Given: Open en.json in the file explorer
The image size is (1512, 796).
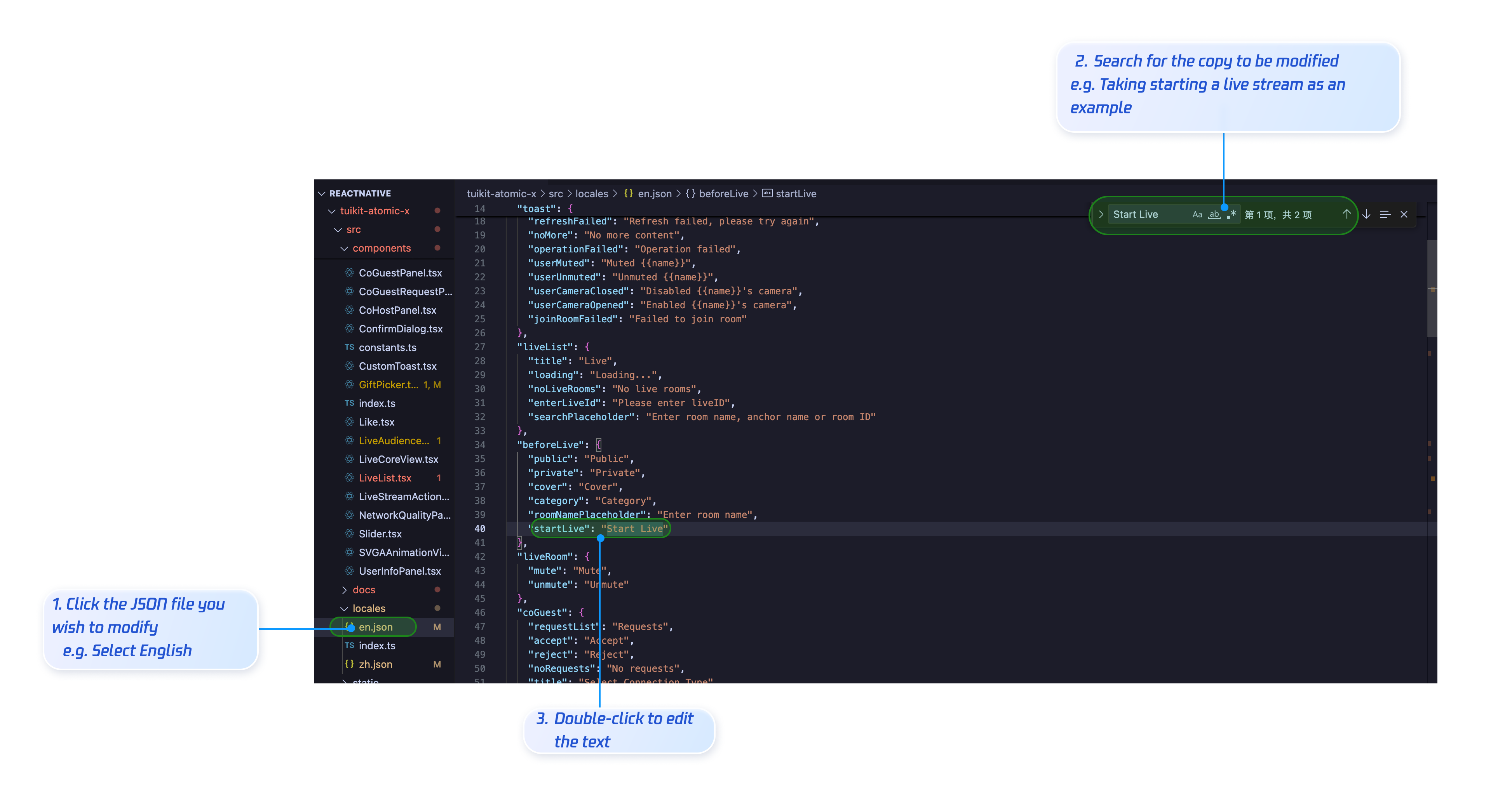Looking at the screenshot, I should 376,627.
